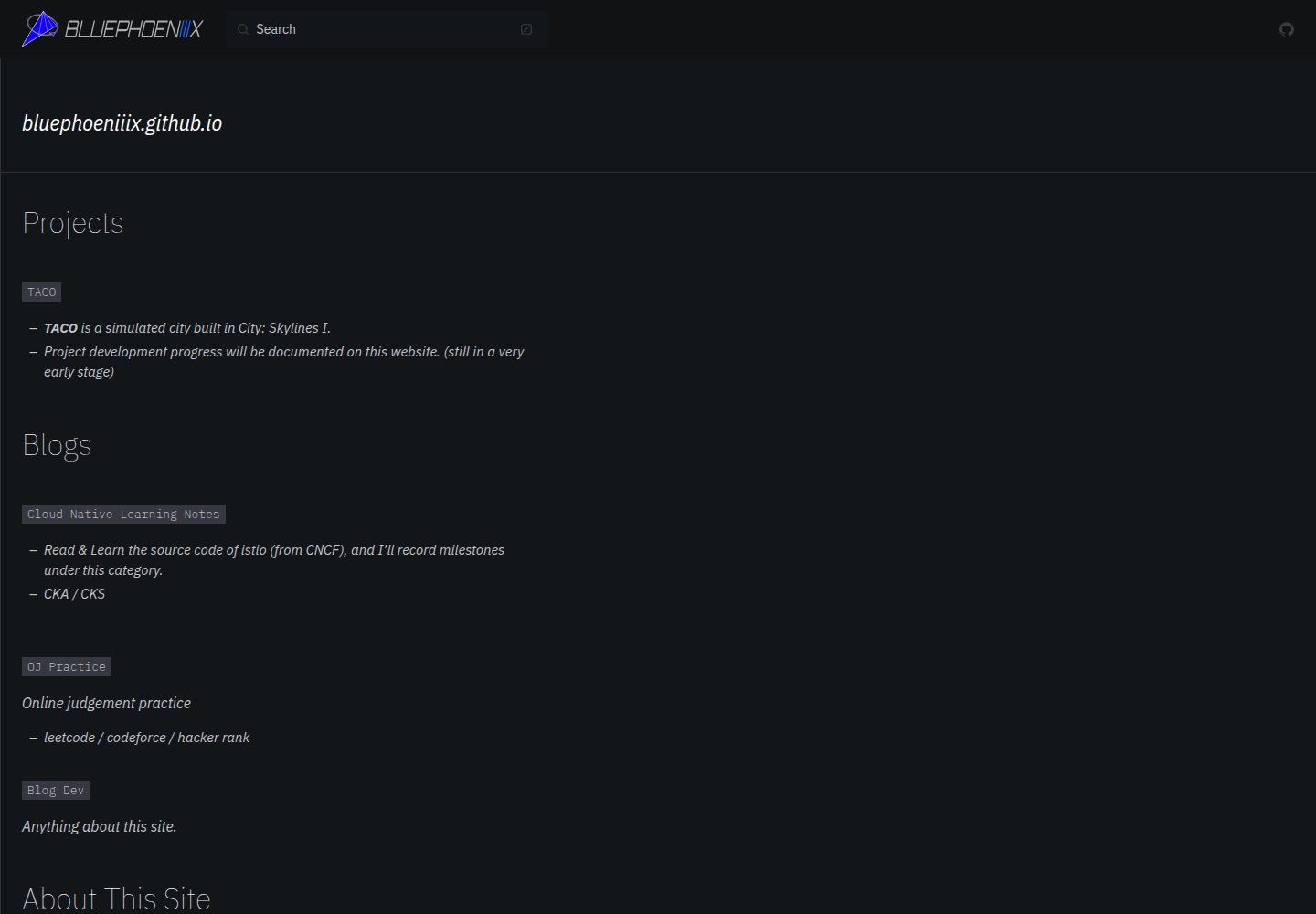Click the About This Site heading
Screen dimensions: 1316x914
click(x=116, y=898)
